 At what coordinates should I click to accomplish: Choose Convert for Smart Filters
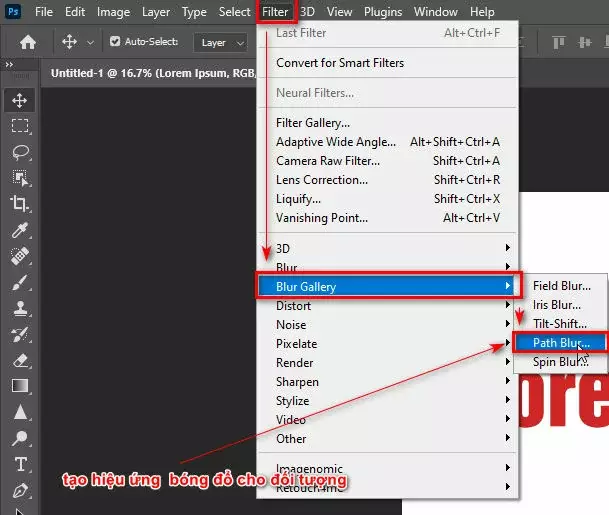pos(388,63)
